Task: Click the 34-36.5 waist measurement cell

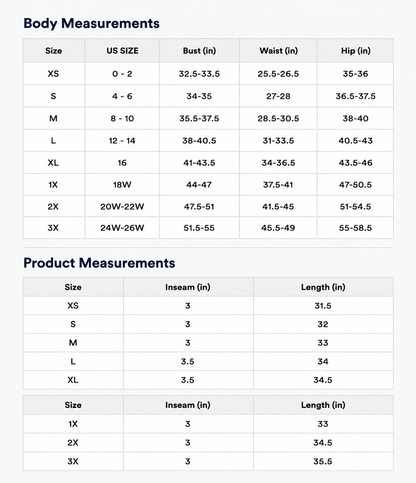Action: pyautogui.click(x=278, y=163)
